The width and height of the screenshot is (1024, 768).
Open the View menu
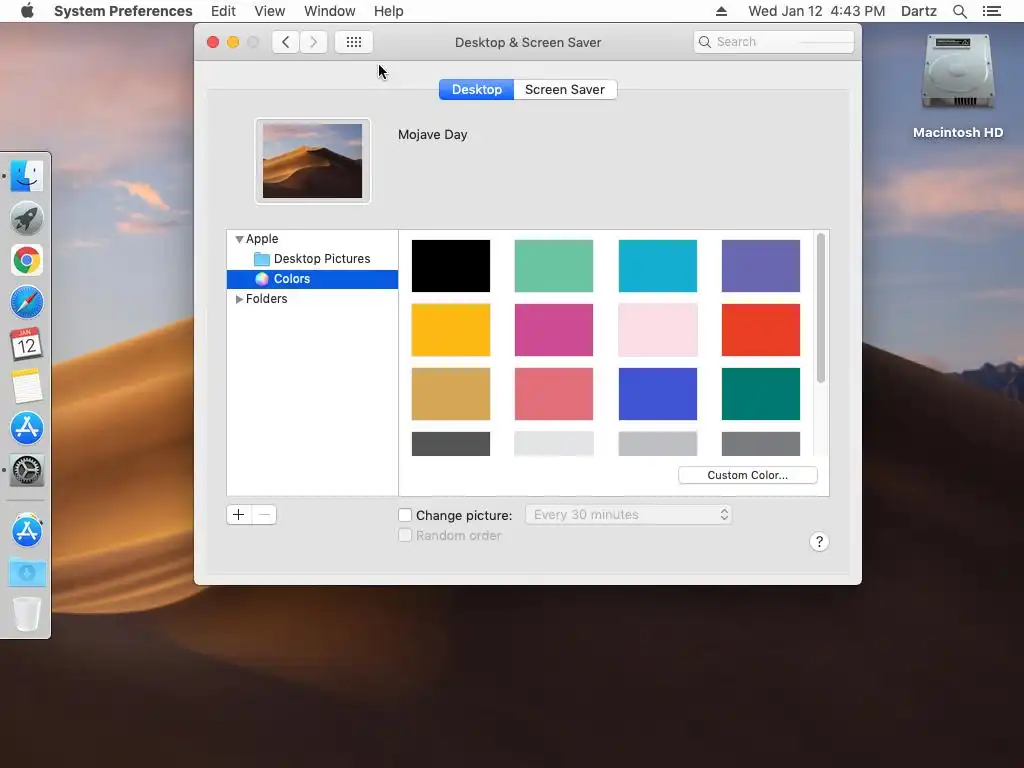(270, 11)
